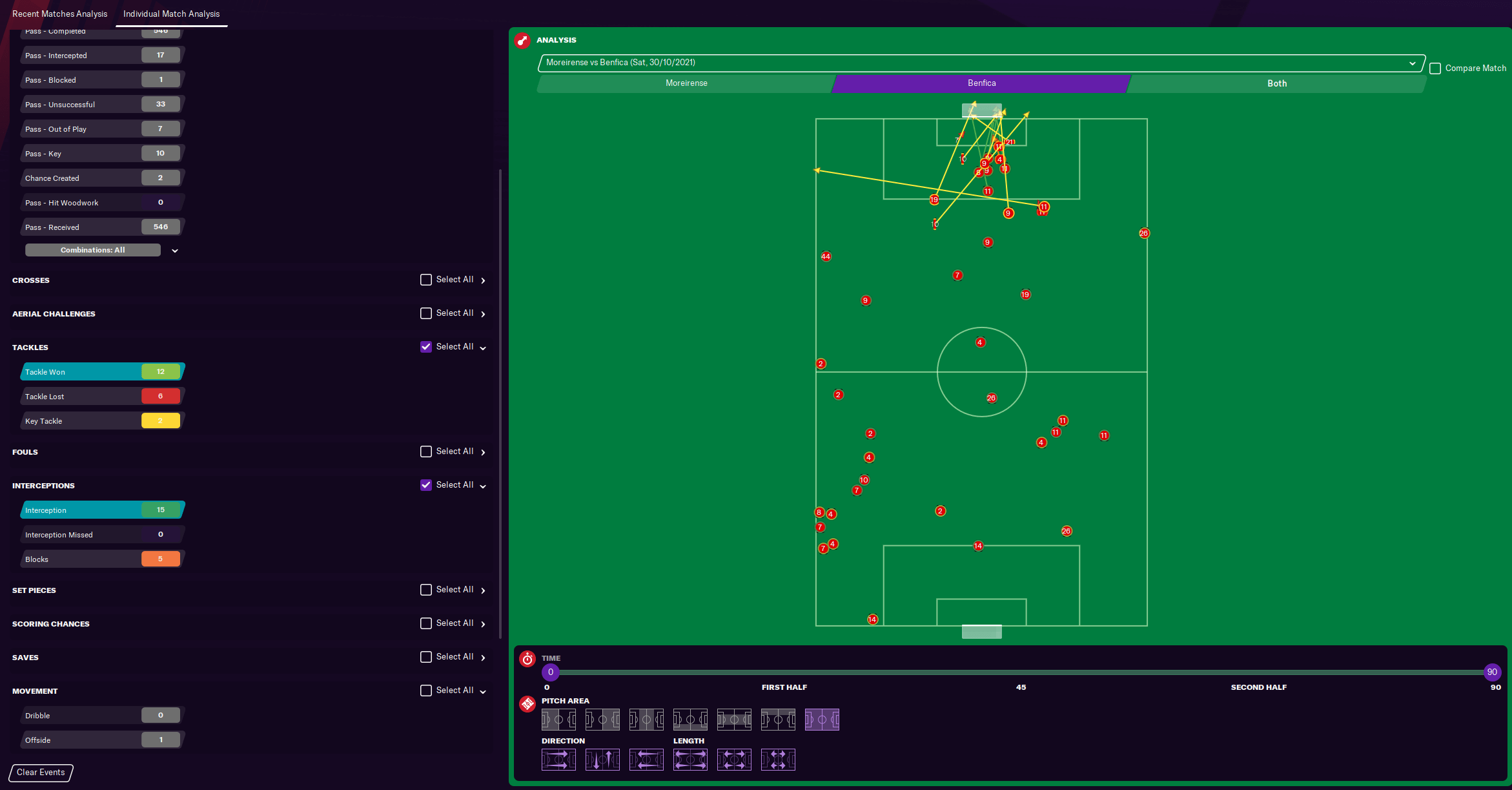The height and width of the screenshot is (790, 1512).
Task: Collapse the Tackles section chevron
Action: 483,348
